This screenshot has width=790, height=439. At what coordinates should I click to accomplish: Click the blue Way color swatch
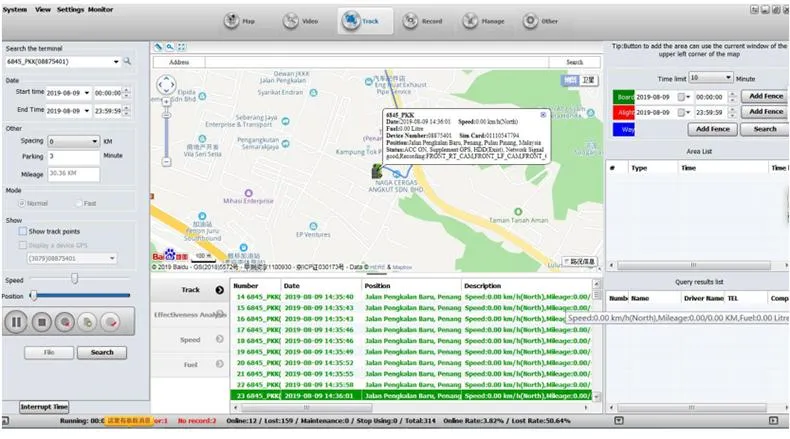click(x=628, y=129)
